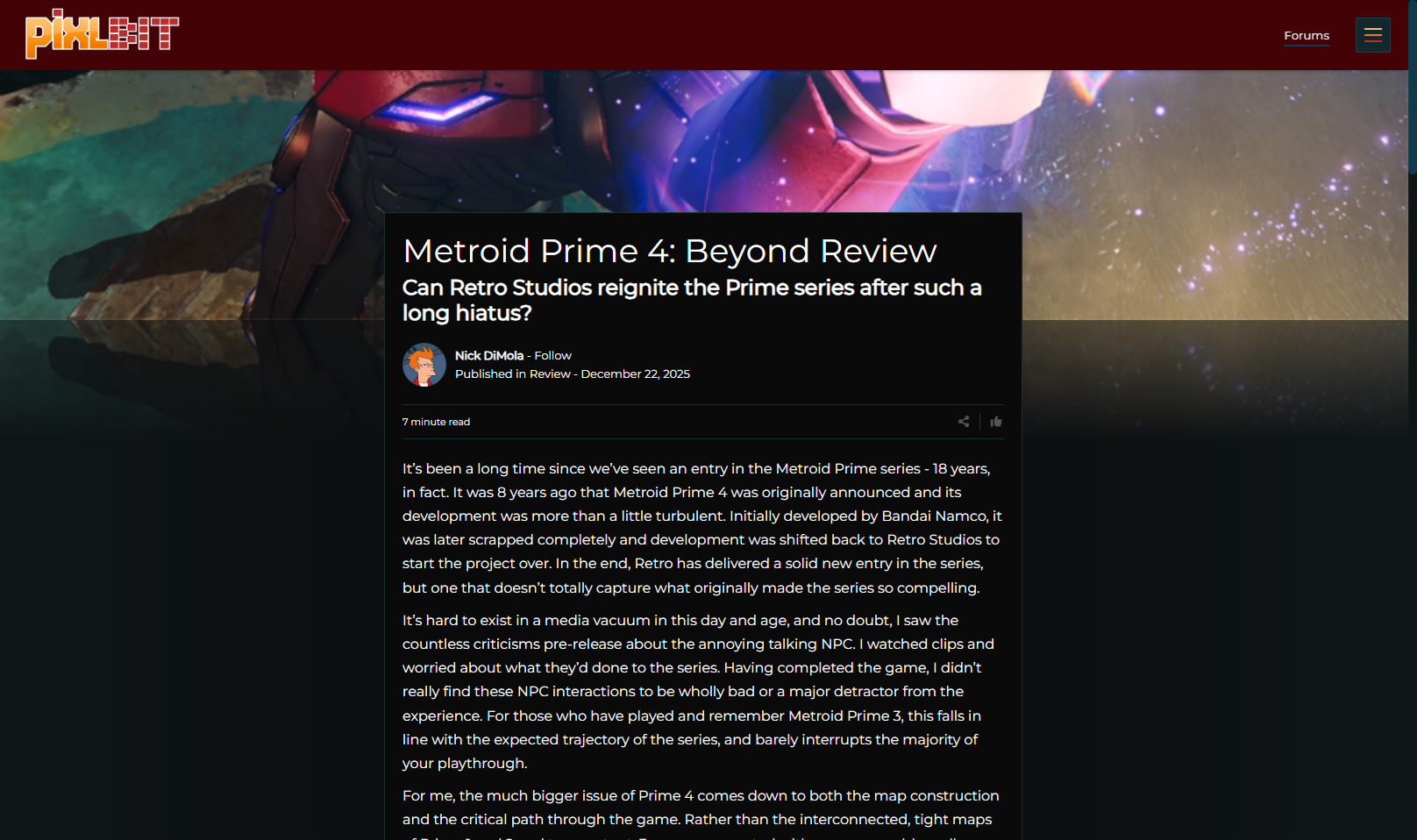
Task: Share the article via share icon
Action: pyautogui.click(x=964, y=422)
